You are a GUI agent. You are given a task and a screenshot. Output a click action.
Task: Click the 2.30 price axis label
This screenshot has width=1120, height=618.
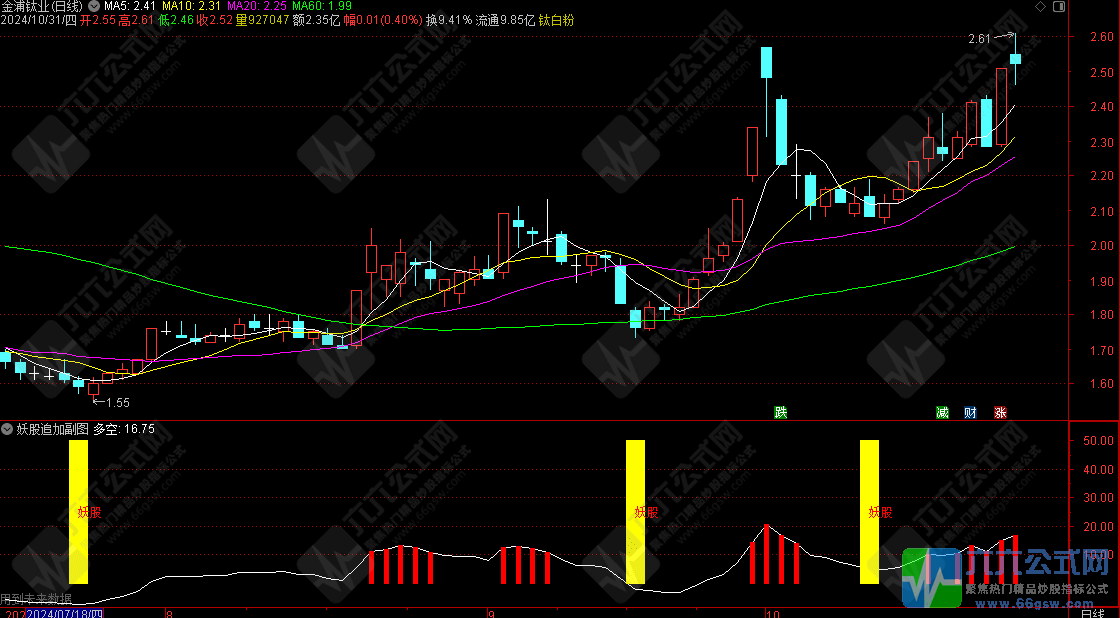(1102, 142)
